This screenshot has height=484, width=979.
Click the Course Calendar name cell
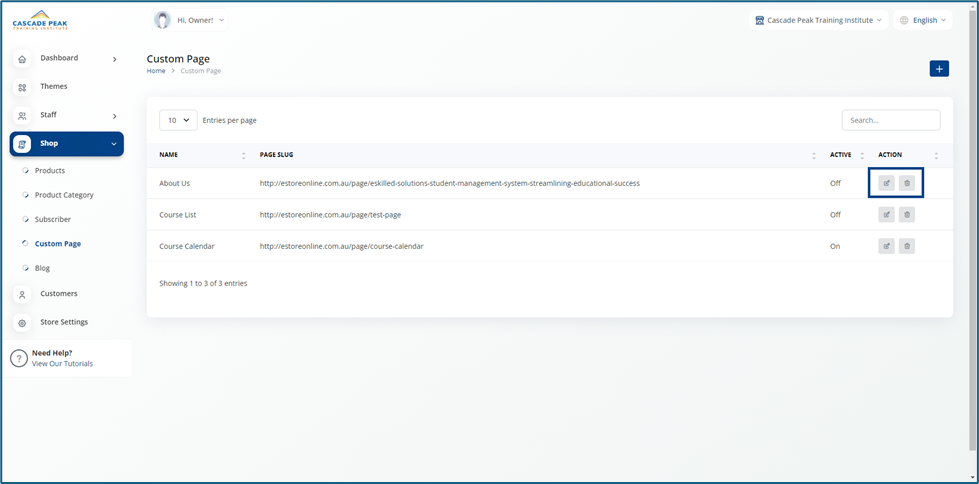(x=187, y=246)
